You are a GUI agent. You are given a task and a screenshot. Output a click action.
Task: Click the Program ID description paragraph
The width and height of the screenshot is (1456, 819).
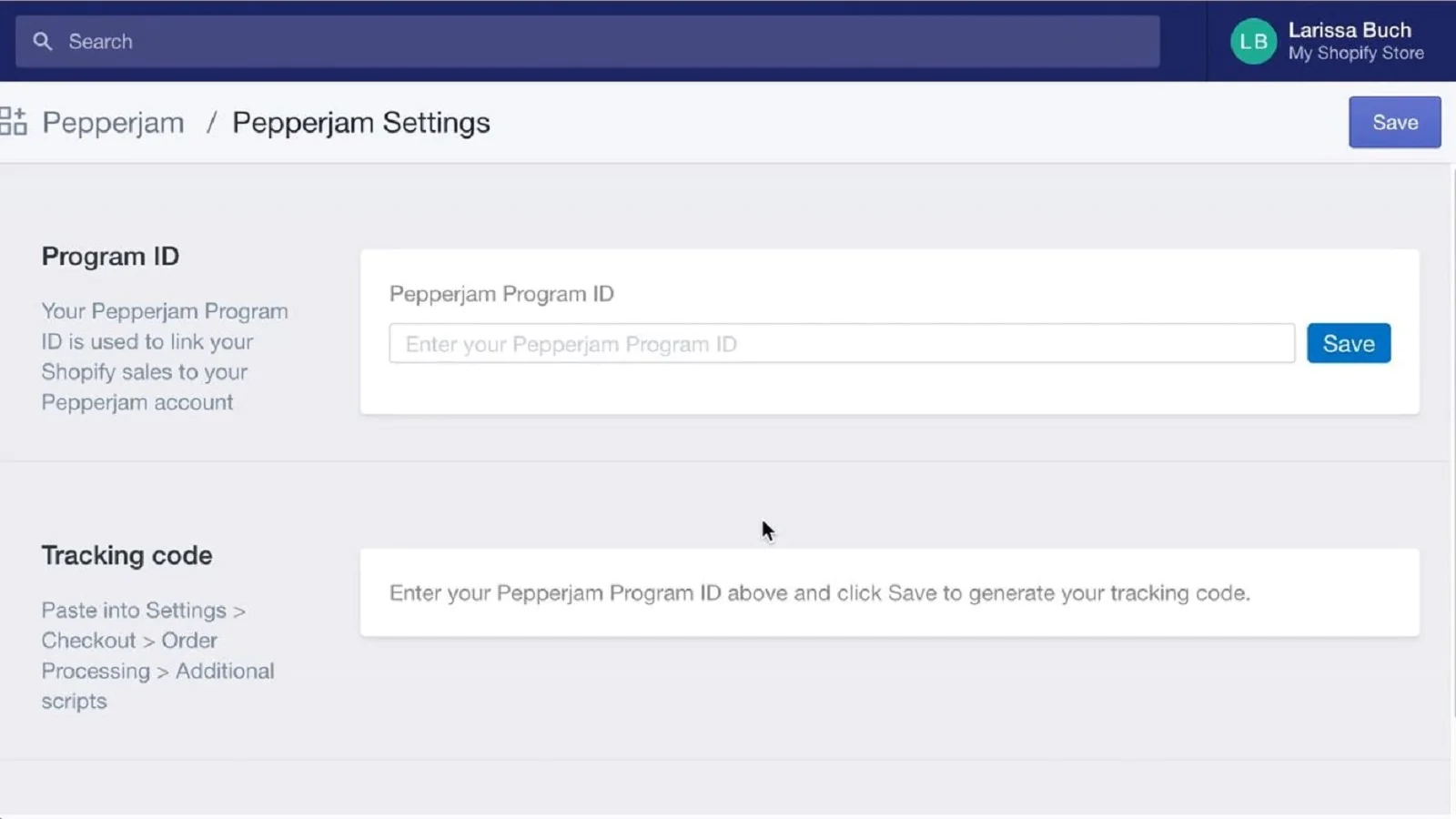(x=164, y=357)
